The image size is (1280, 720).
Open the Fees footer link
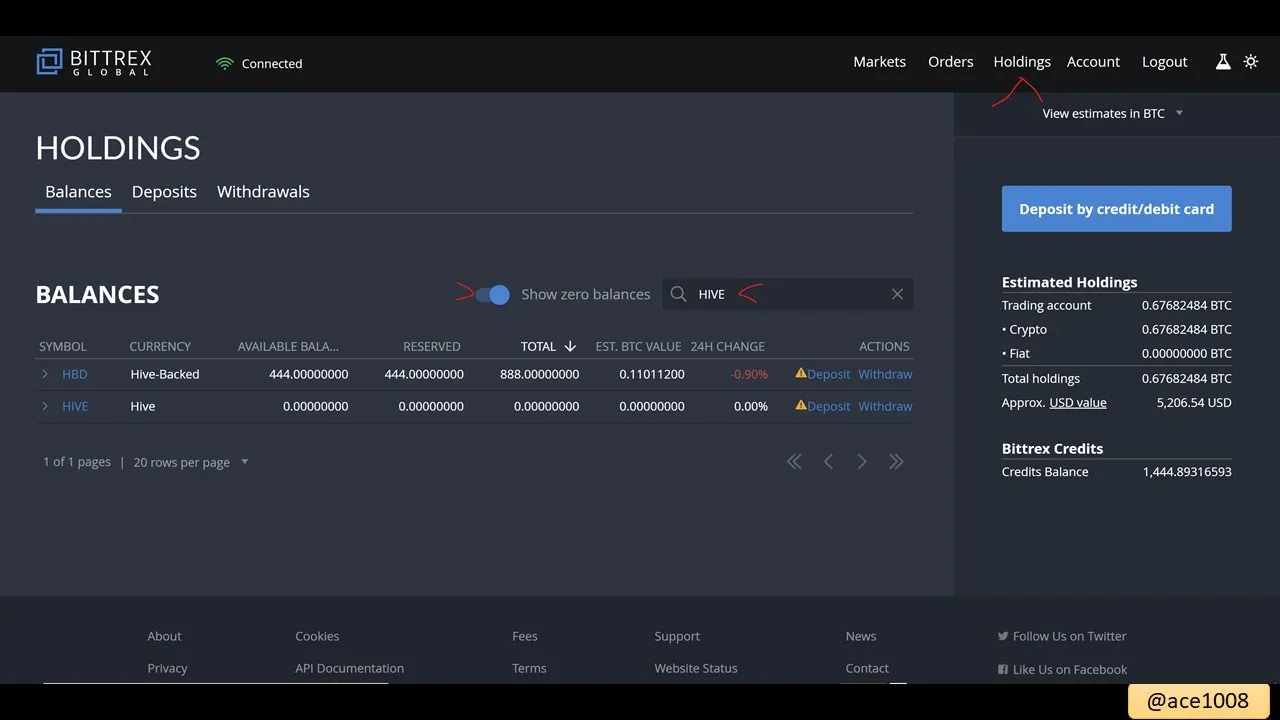(525, 636)
